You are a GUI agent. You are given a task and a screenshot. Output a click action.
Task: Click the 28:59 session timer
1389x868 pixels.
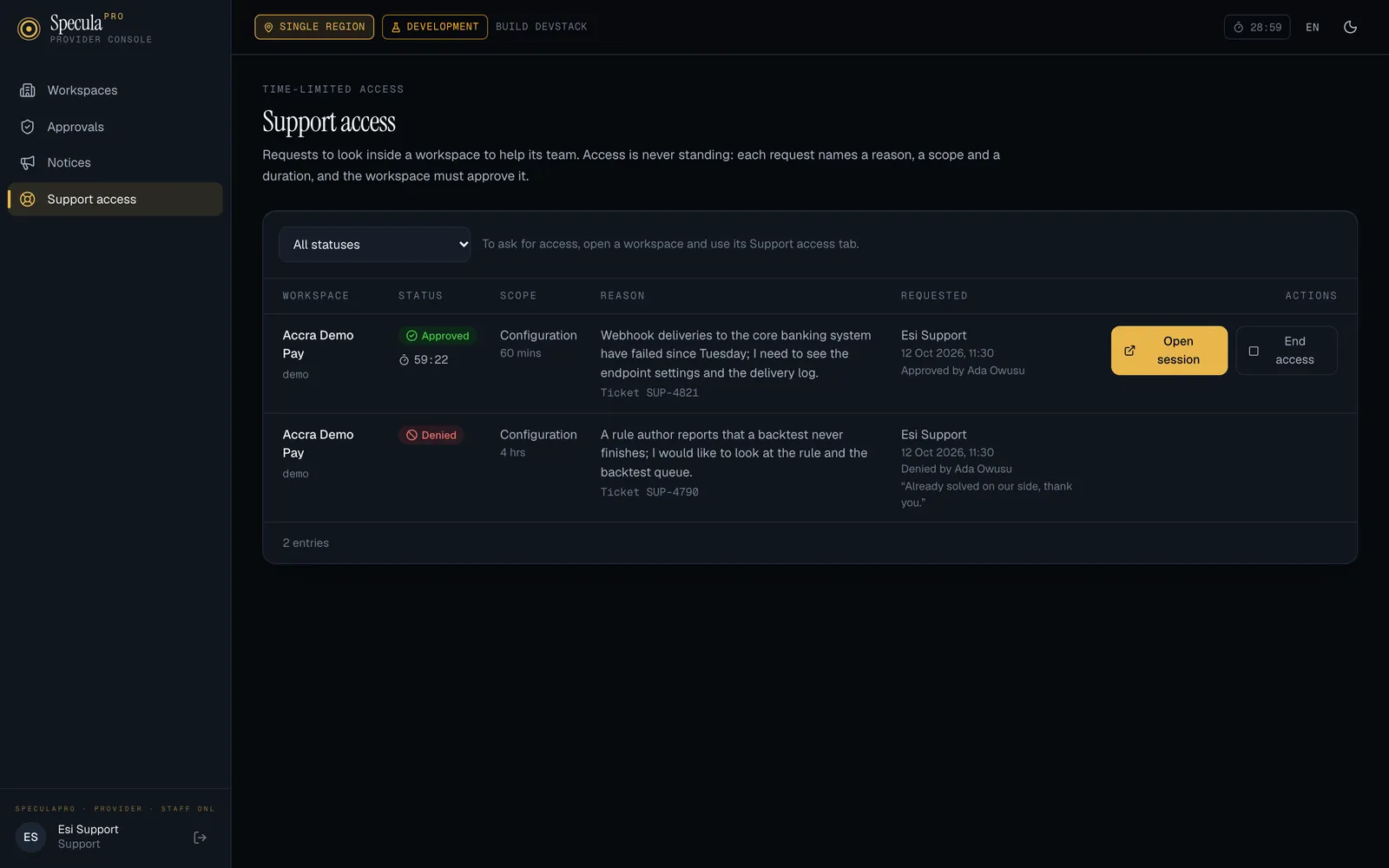click(x=1257, y=27)
